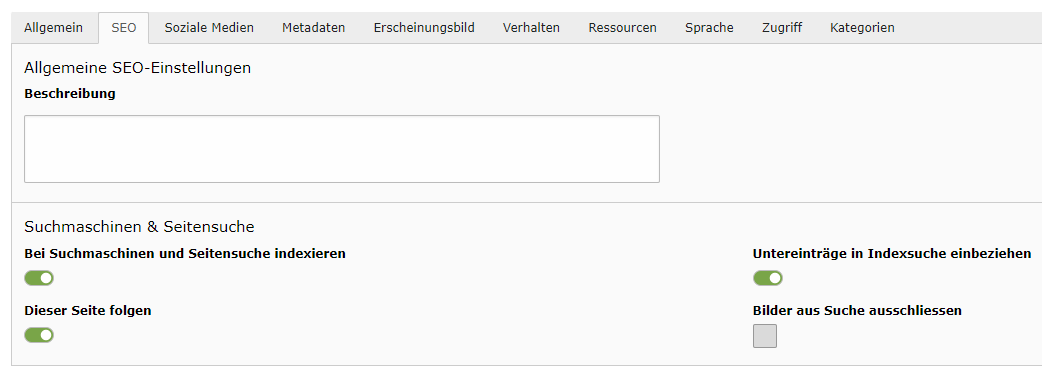
Task: Show the Ressourcen tab
Action: (623, 28)
